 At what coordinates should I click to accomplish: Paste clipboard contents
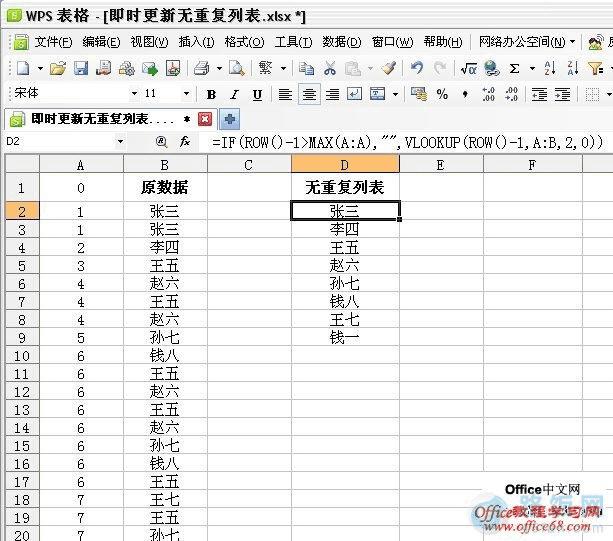[352, 69]
